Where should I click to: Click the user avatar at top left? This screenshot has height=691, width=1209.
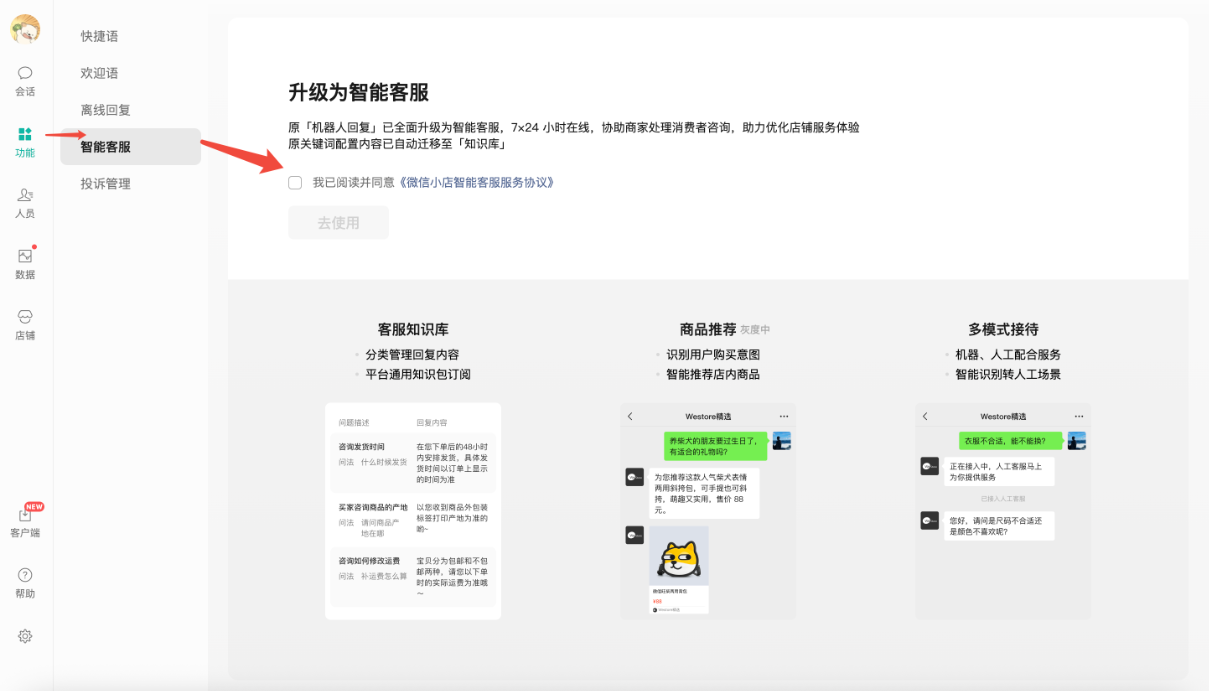tap(25, 29)
